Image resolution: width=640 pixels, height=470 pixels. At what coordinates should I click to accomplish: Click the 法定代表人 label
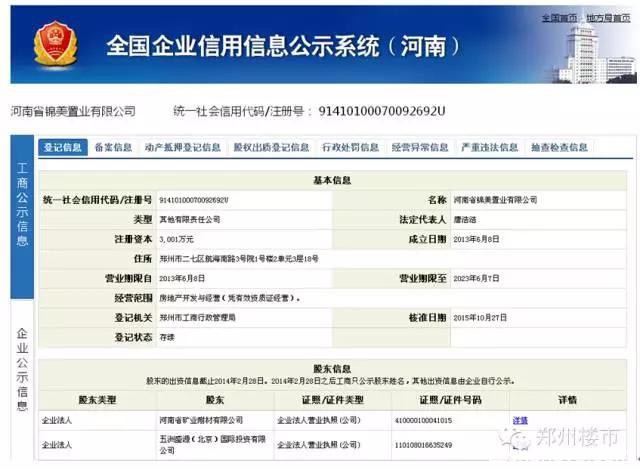coord(422,219)
